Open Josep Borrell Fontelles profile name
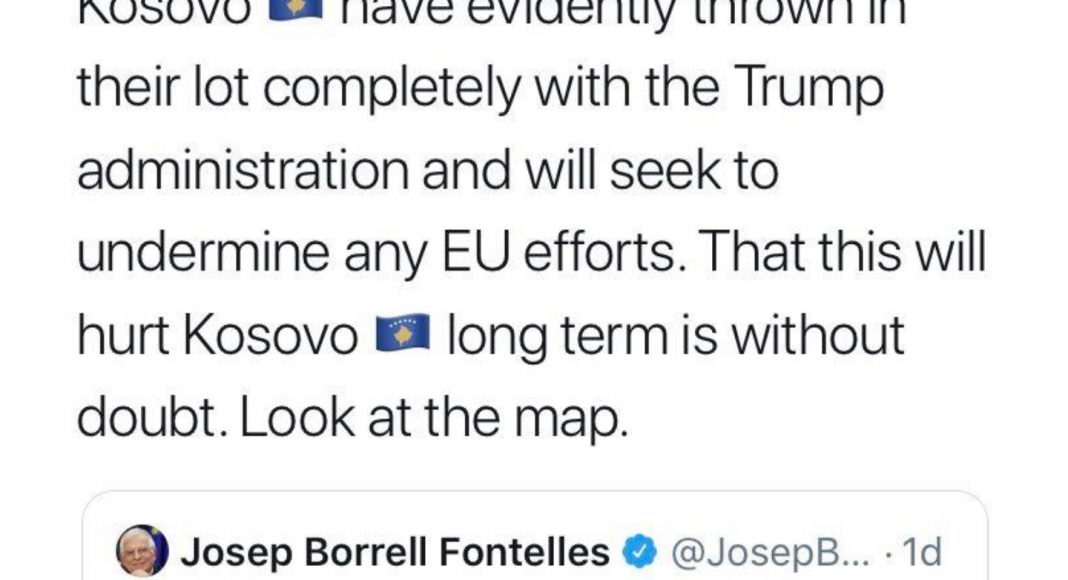This screenshot has width=1068, height=580. pyautogui.click(x=394, y=552)
